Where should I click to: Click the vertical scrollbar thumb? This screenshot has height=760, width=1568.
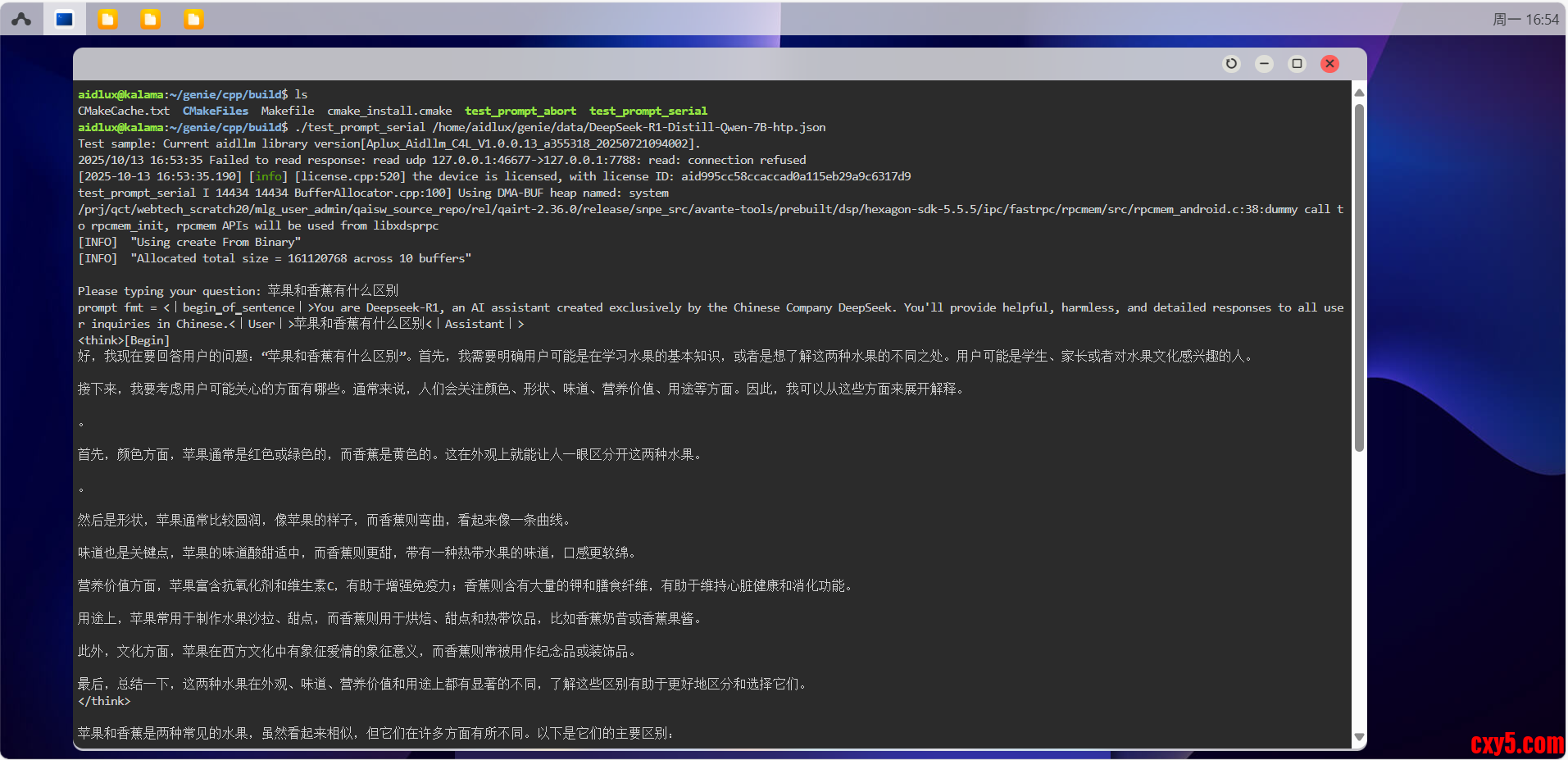click(x=1359, y=279)
